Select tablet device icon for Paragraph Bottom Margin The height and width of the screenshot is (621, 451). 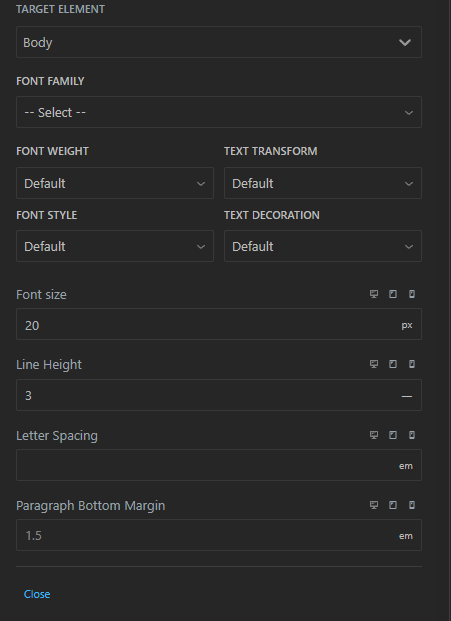393,505
